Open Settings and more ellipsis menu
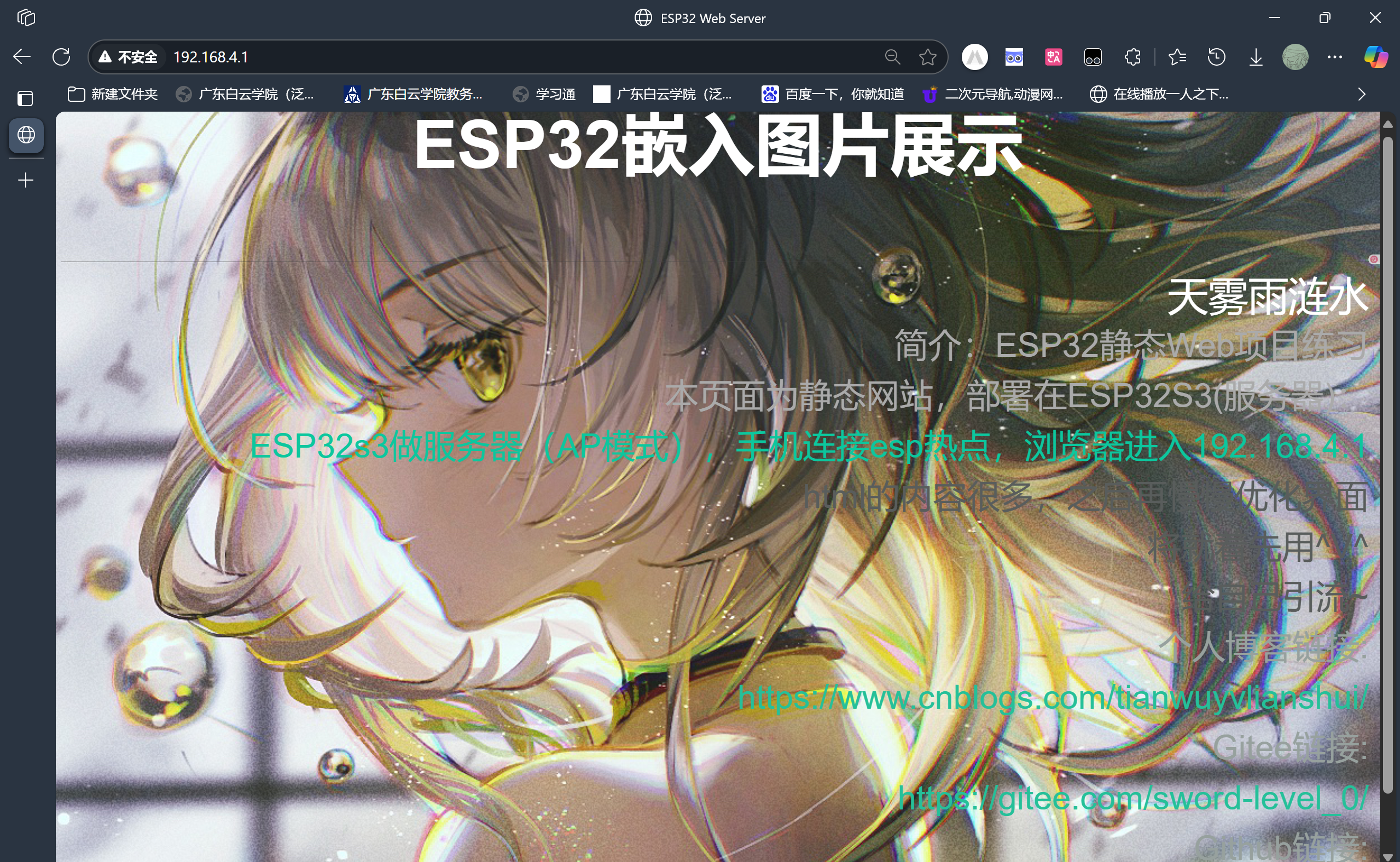The image size is (1400, 862). click(x=1334, y=57)
